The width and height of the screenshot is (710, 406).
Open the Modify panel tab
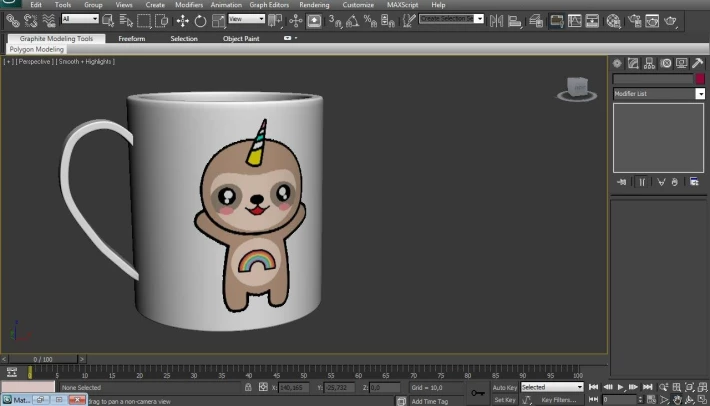point(633,63)
